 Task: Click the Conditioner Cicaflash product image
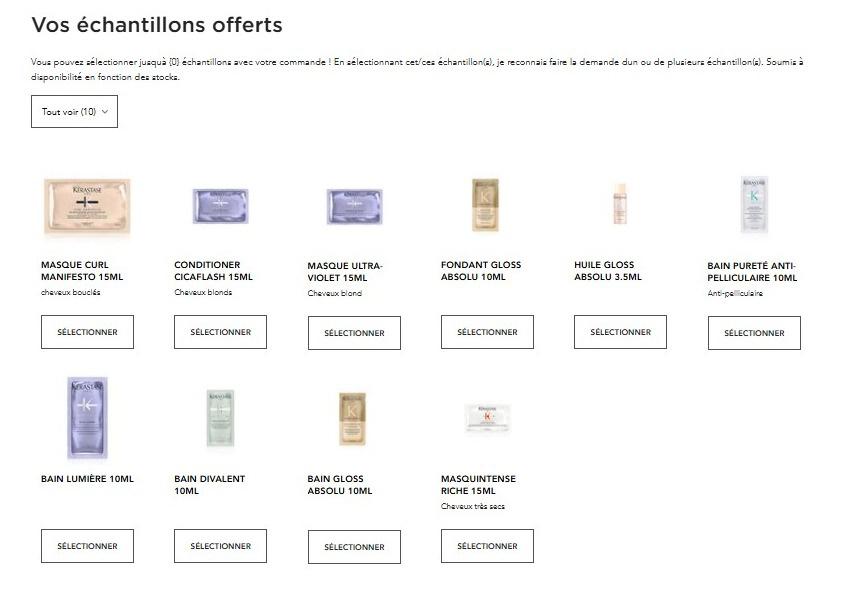pyautogui.click(x=220, y=206)
